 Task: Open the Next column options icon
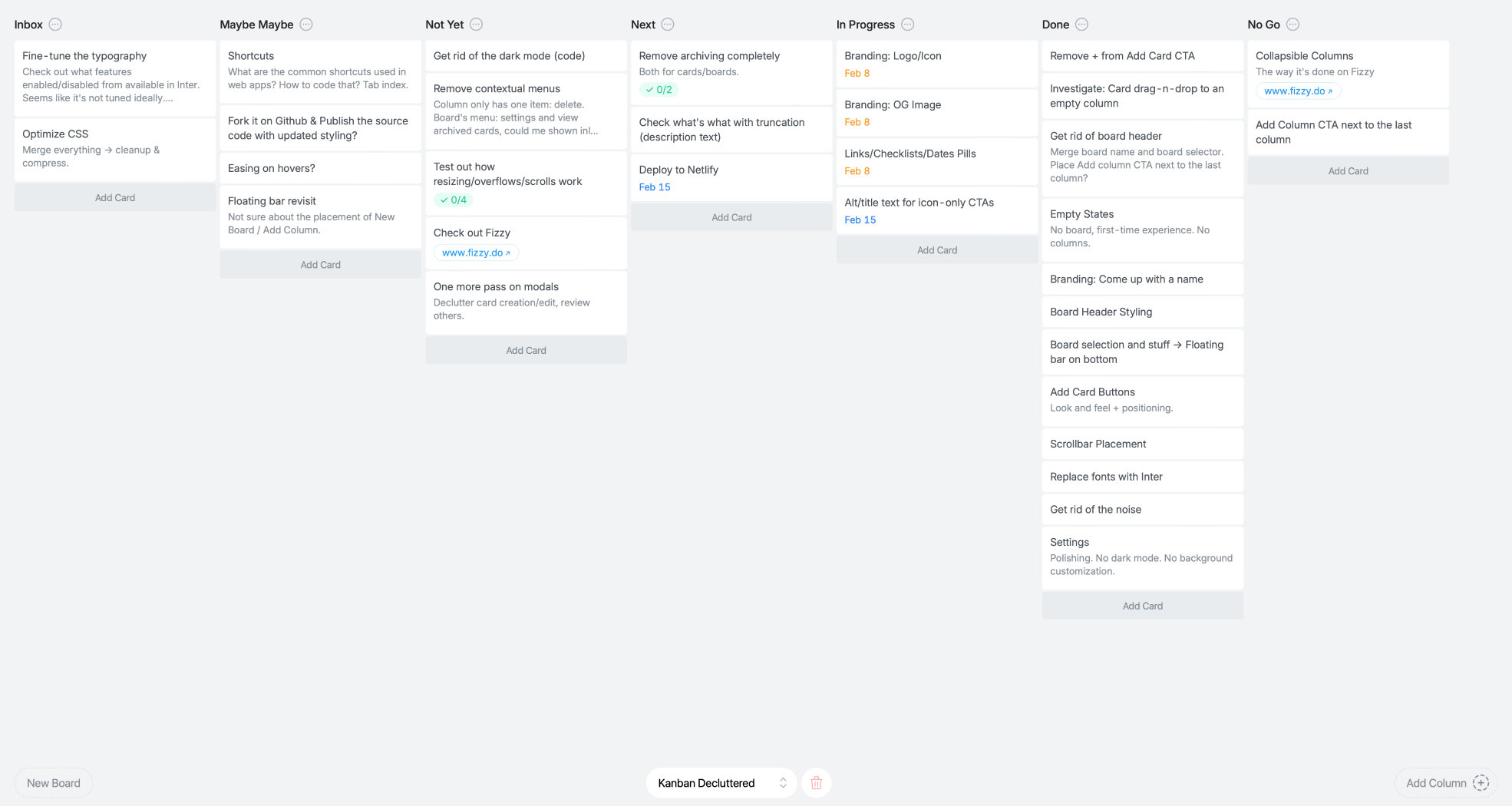tap(668, 25)
